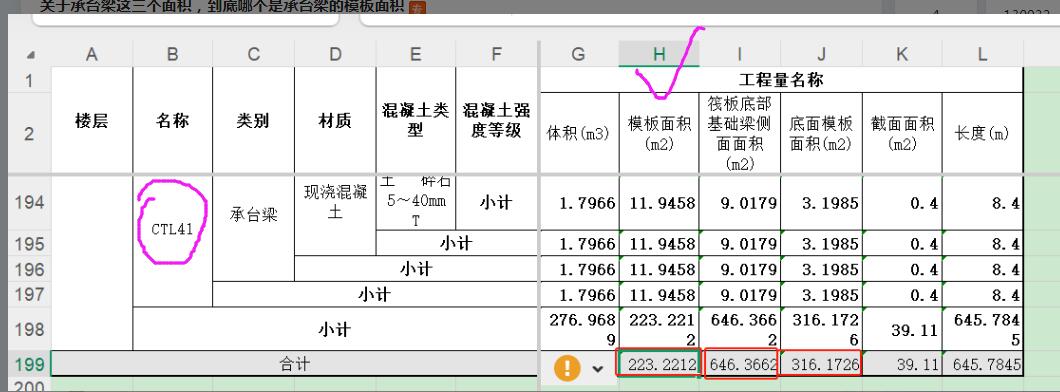1060x392 pixels.
Task: Click the 底面模板面积(m2) header cell
Action: [821, 133]
